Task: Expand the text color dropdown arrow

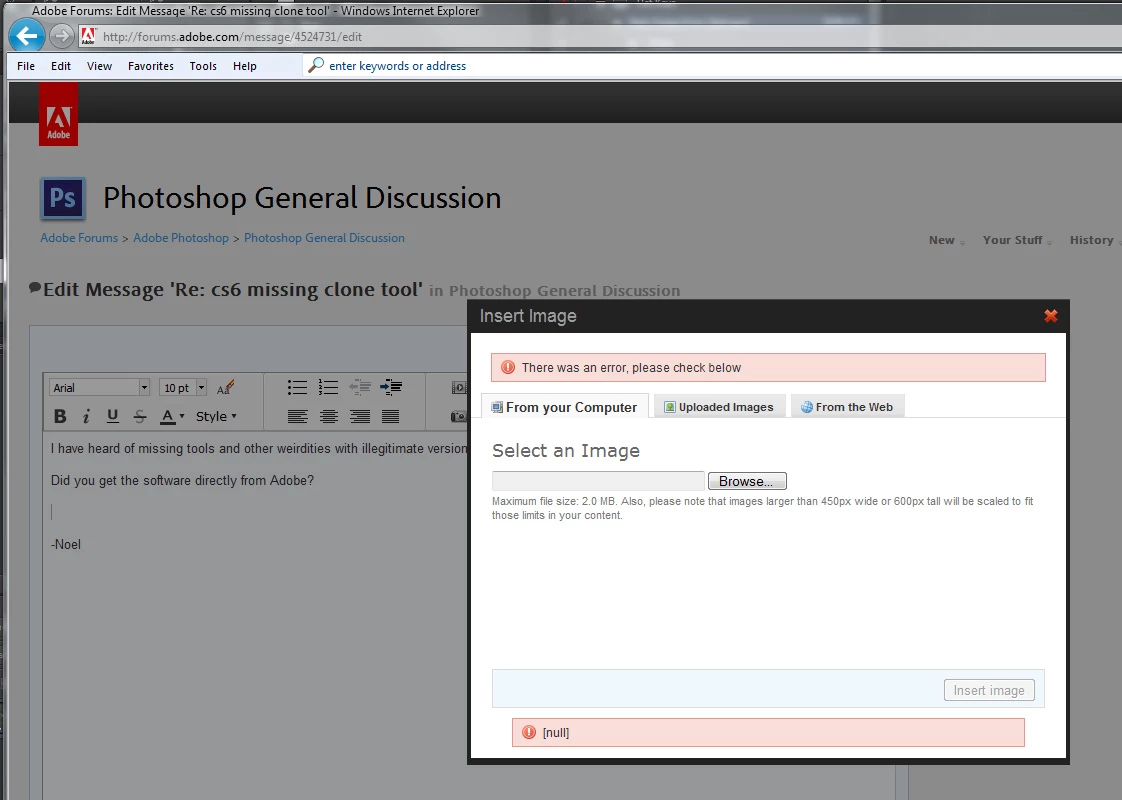Action: pyautogui.click(x=182, y=416)
